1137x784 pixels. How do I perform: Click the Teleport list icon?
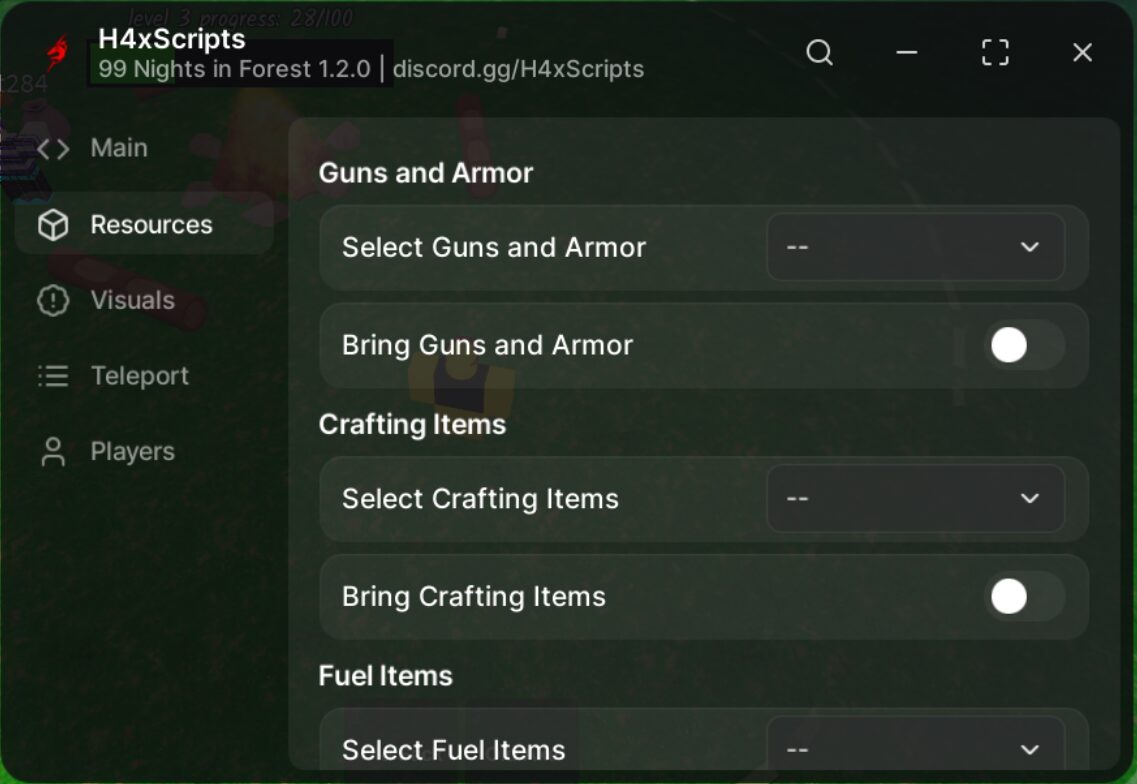click(x=53, y=376)
